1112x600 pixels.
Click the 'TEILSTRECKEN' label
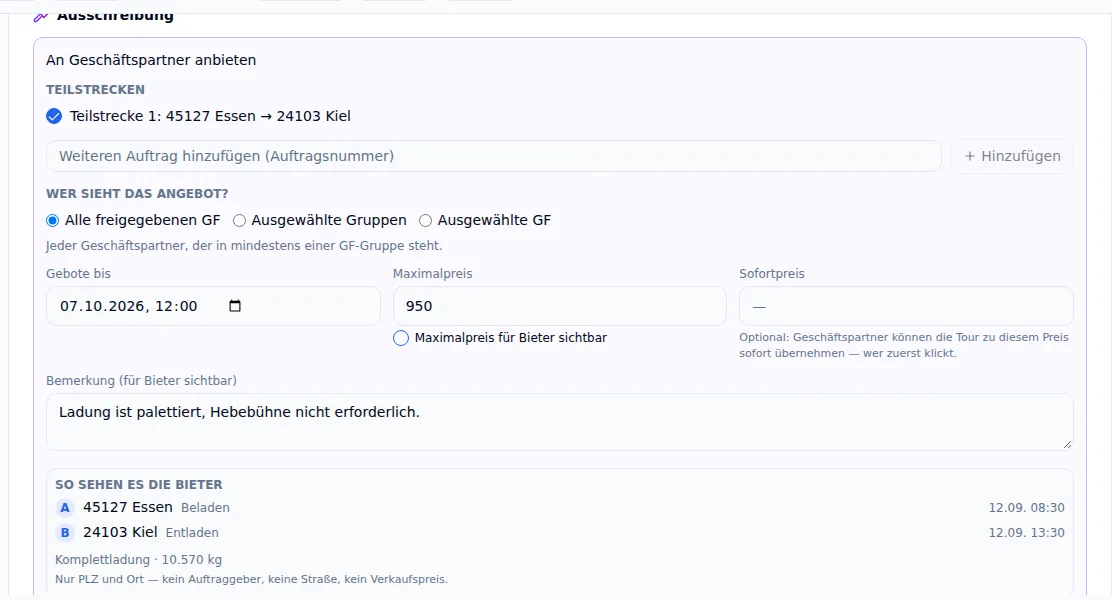[x=95, y=90]
